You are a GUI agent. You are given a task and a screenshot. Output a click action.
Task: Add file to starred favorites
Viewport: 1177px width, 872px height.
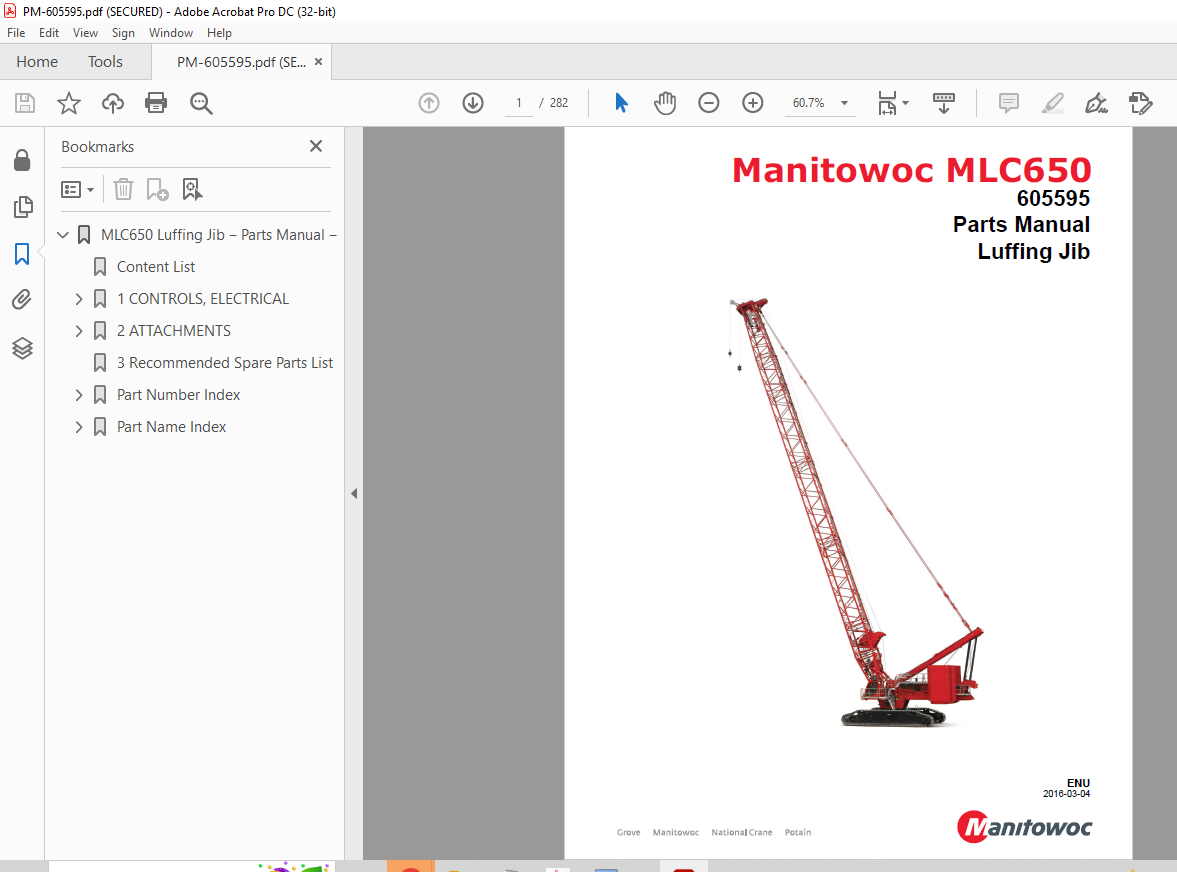tap(69, 103)
